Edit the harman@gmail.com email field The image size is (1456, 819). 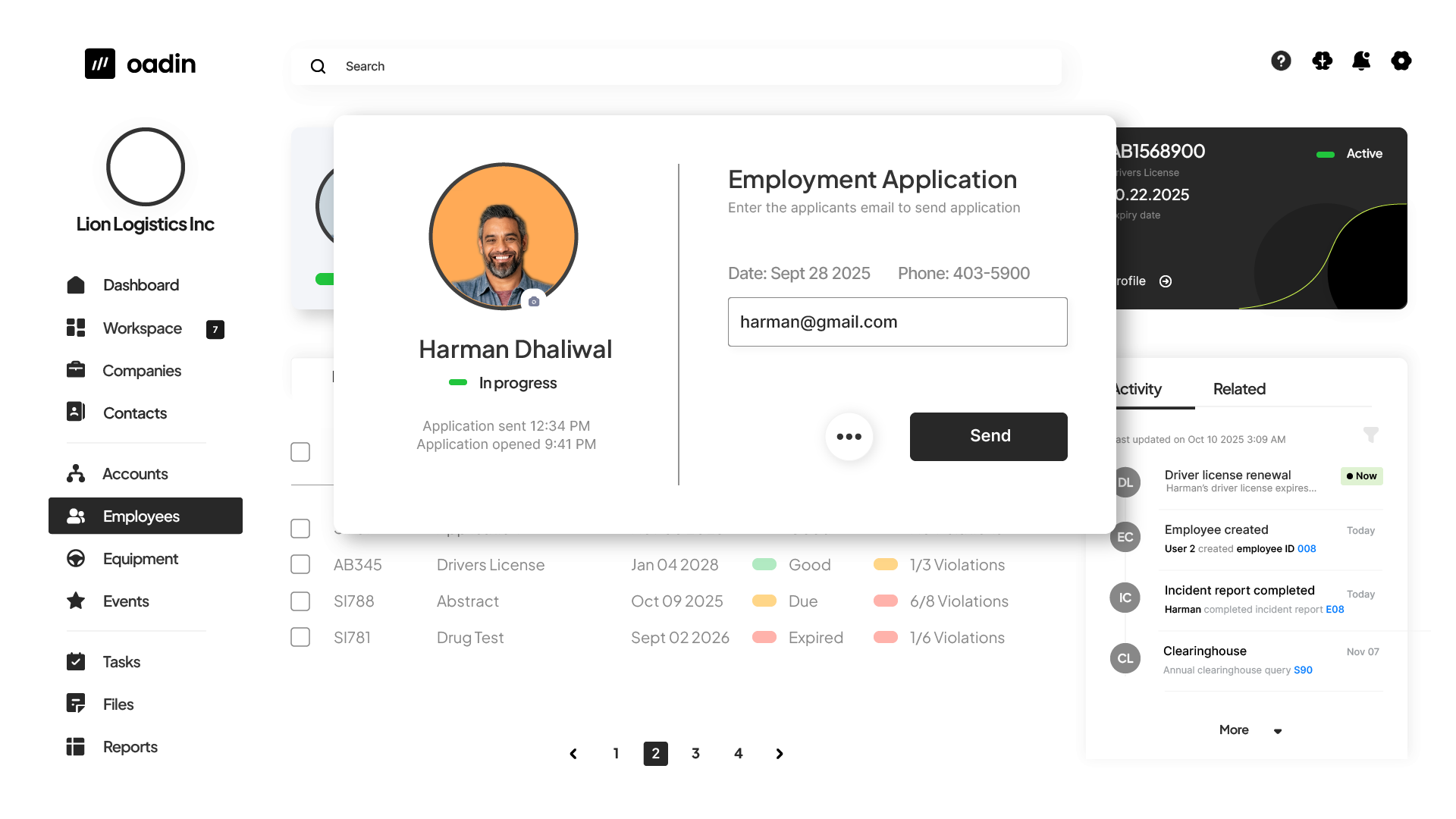click(897, 322)
